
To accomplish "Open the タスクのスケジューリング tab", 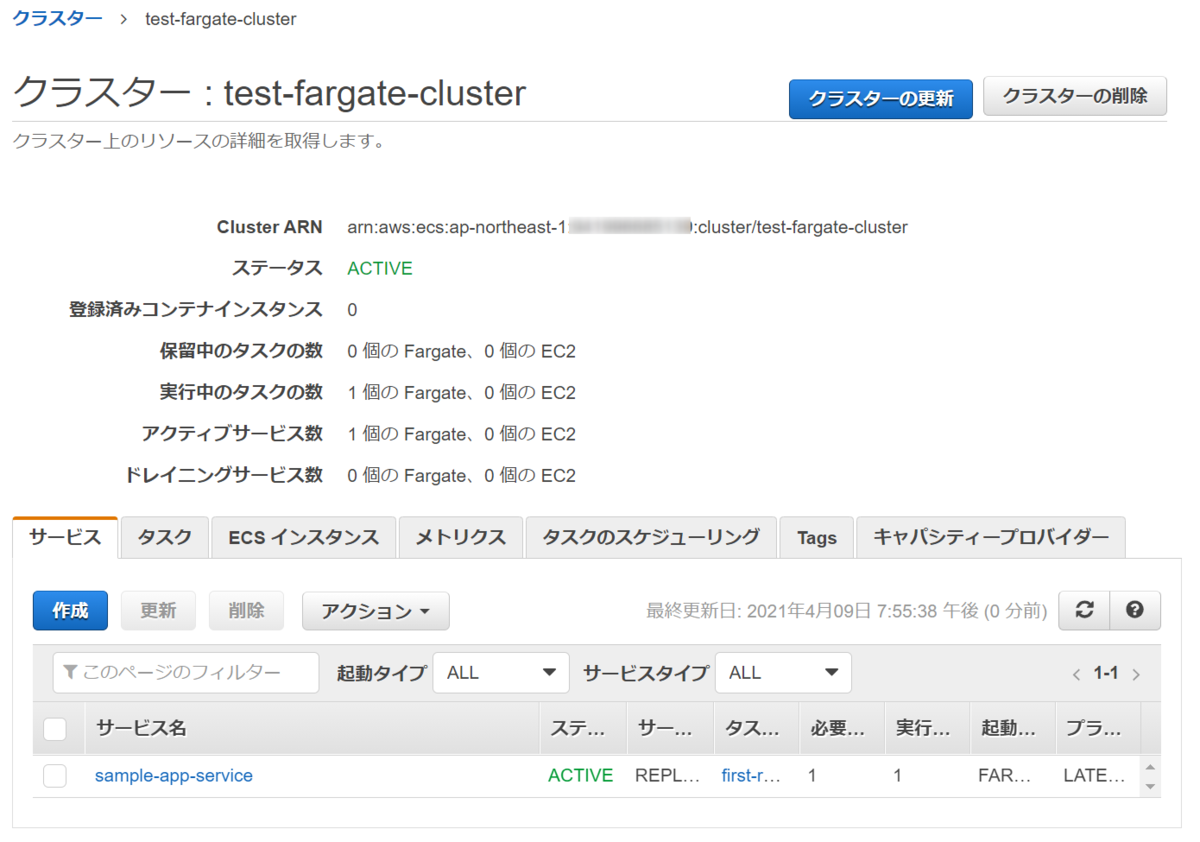I will click(x=651, y=537).
